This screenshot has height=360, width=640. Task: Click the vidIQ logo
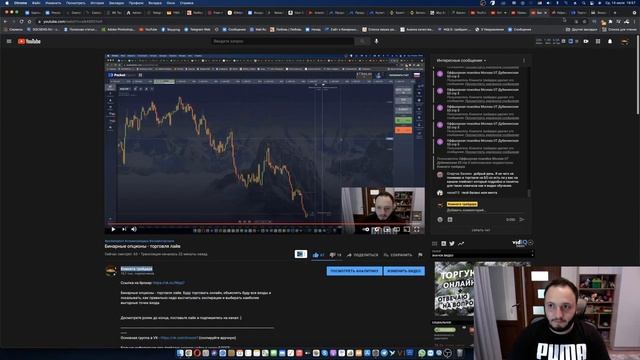pos(520,243)
